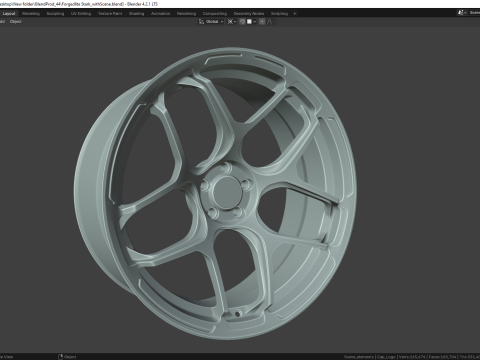Click the Faces count in status bar
Image resolution: width=480 pixels, height=360 pixels.
tap(442, 357)
